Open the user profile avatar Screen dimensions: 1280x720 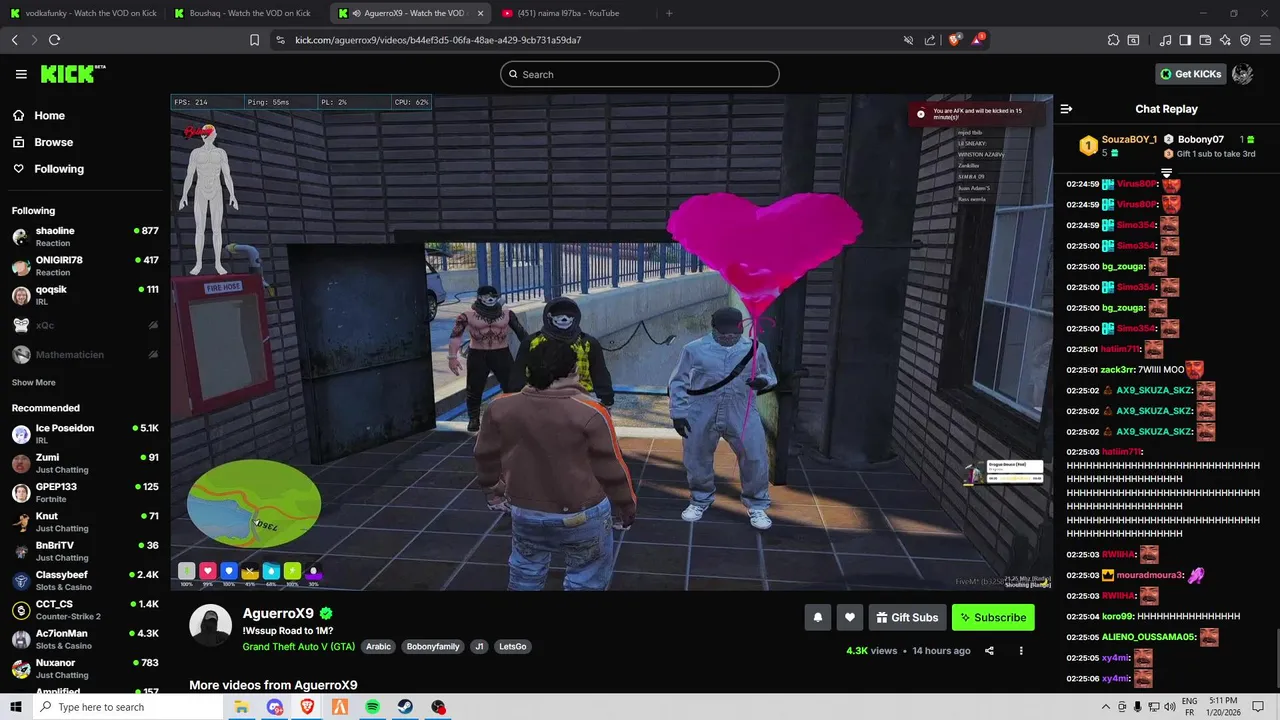(1242, 74)
